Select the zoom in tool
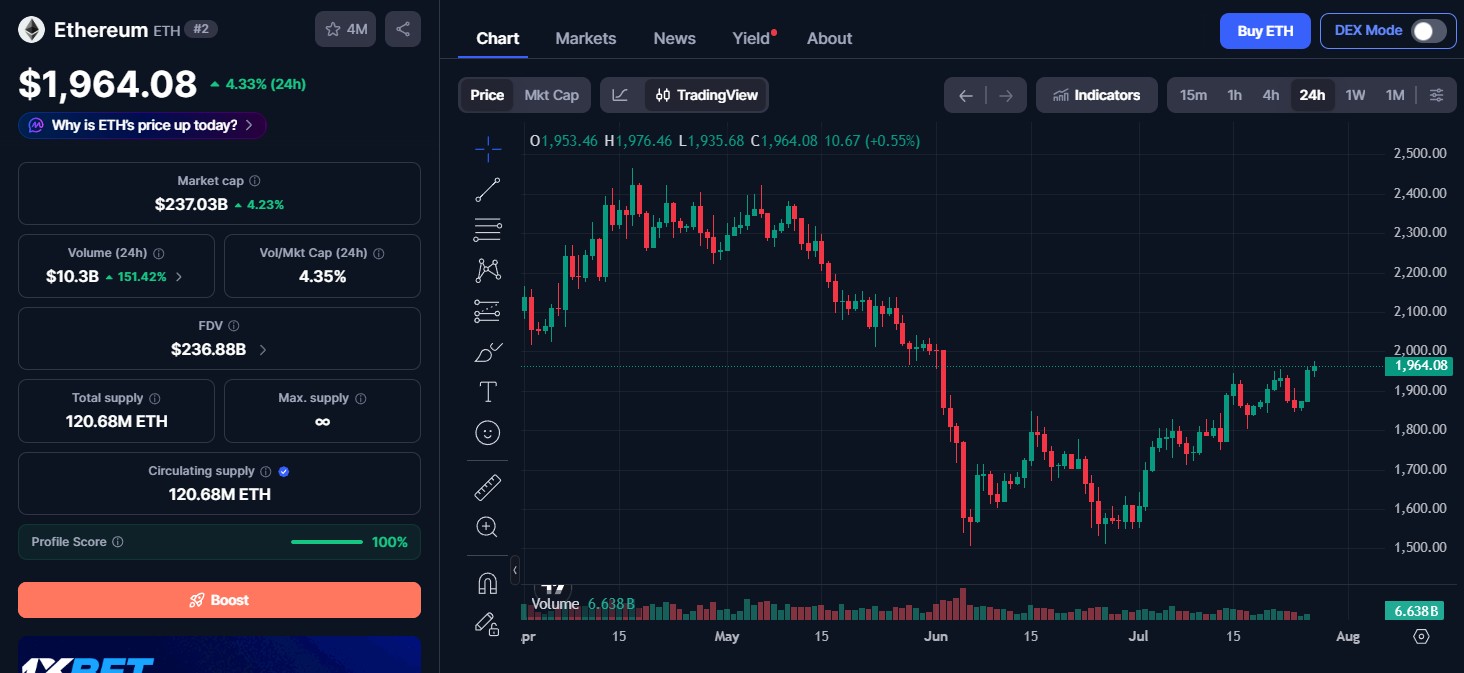The height and width of the screenshot is (673, 1464). pyautogui.click(x=487, y=527)
